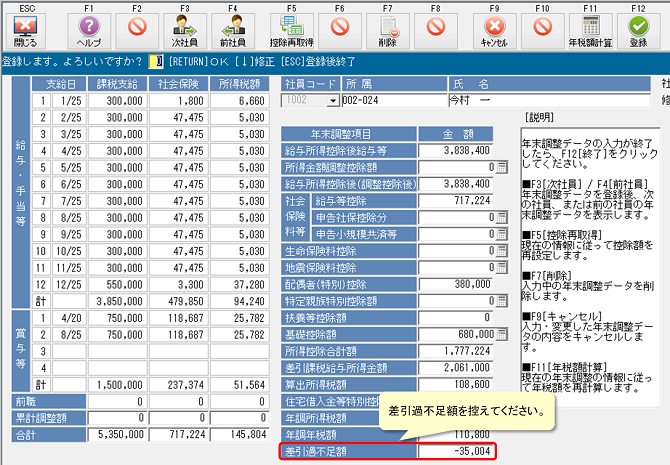Click the 登録 register icon

(x=638, y=30)
